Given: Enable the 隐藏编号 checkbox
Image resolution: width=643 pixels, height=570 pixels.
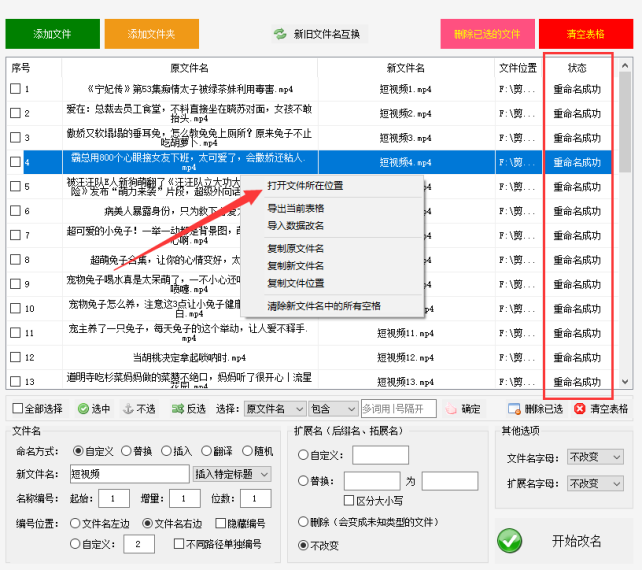Looking at the screenshot, I should pos(221,523).
